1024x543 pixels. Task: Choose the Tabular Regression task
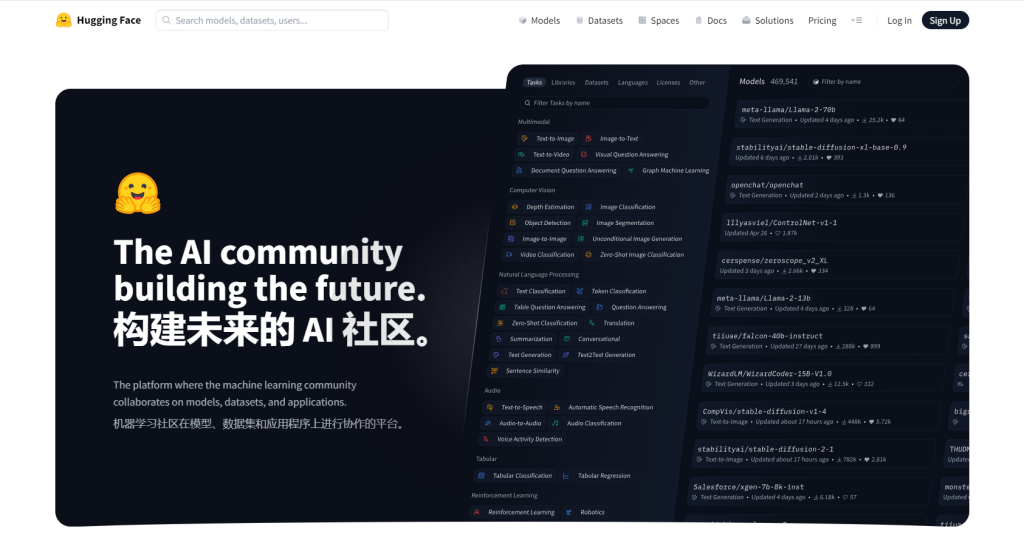click(604, 476)
